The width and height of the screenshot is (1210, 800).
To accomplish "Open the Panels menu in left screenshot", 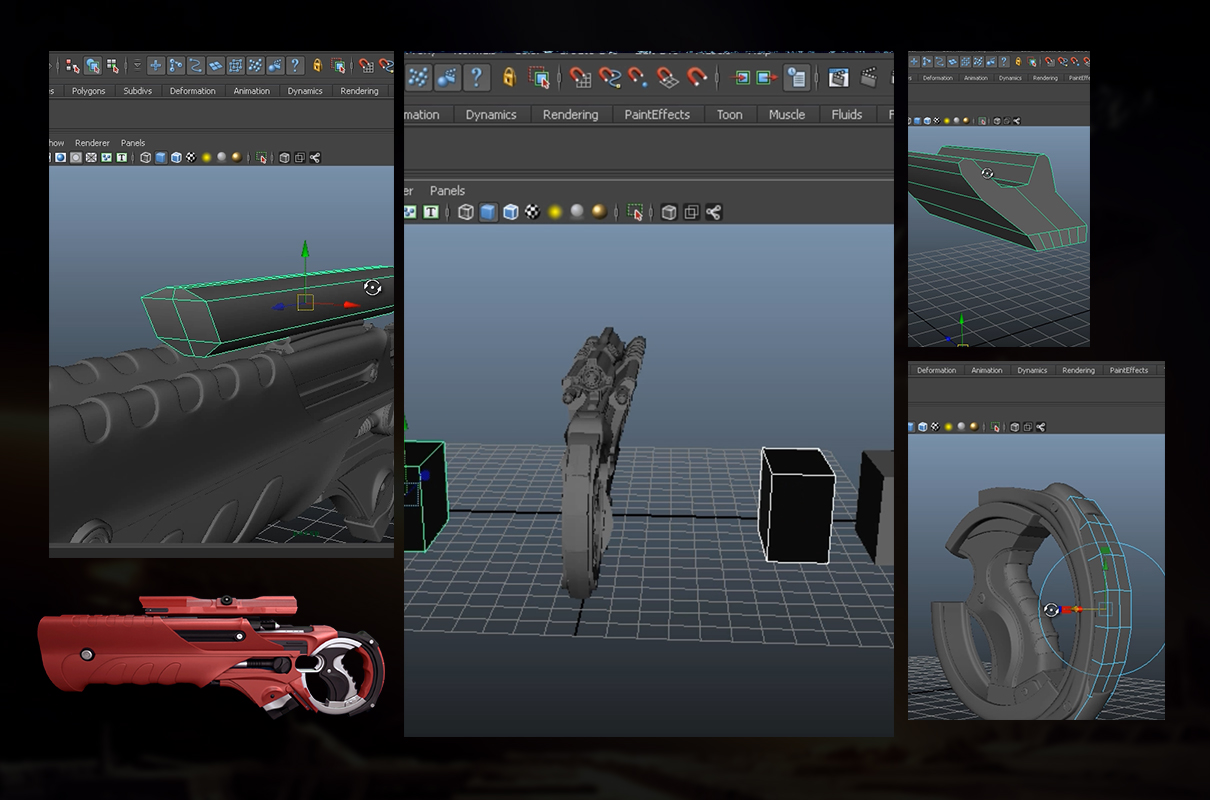I will 133,143.
